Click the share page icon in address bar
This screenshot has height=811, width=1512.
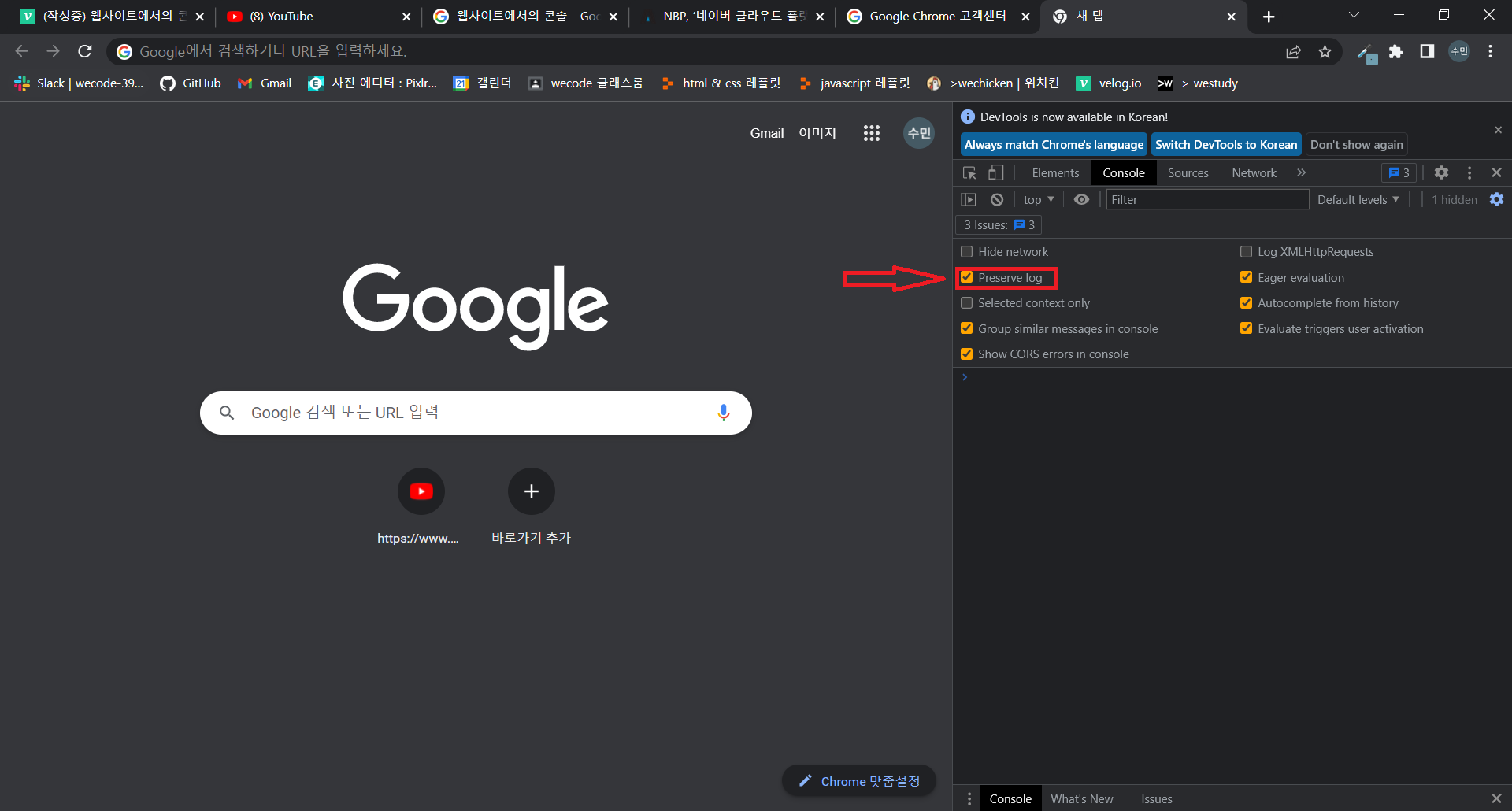(1293, 52)
